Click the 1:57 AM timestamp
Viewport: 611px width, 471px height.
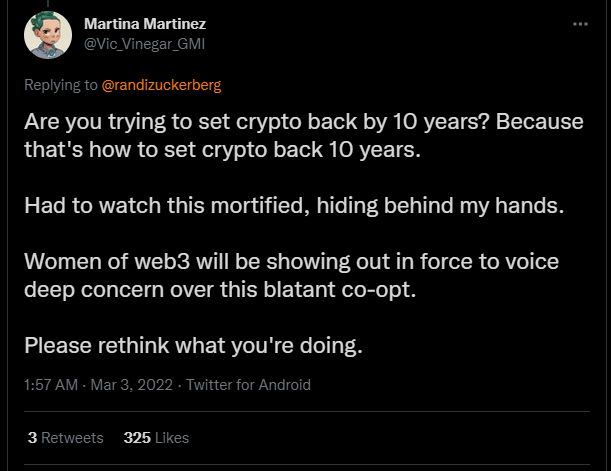51,385
